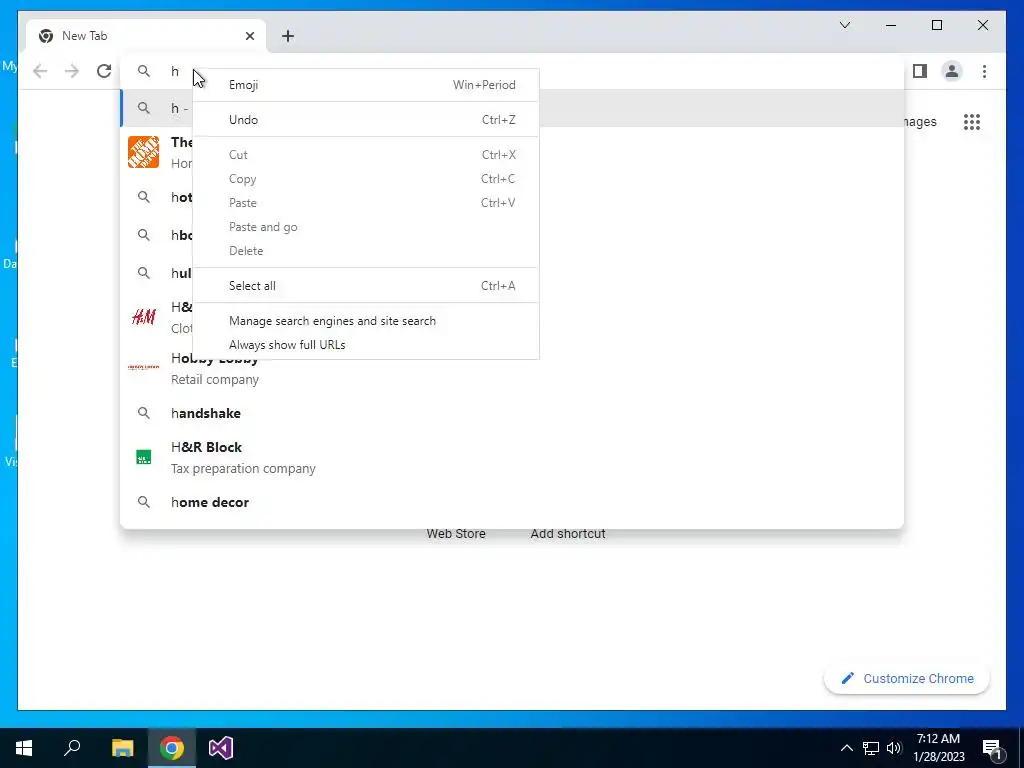Toggle Always show full URLs
Image resolution: width=1024 pixels, height=768 pixels.
pos(366,345)
